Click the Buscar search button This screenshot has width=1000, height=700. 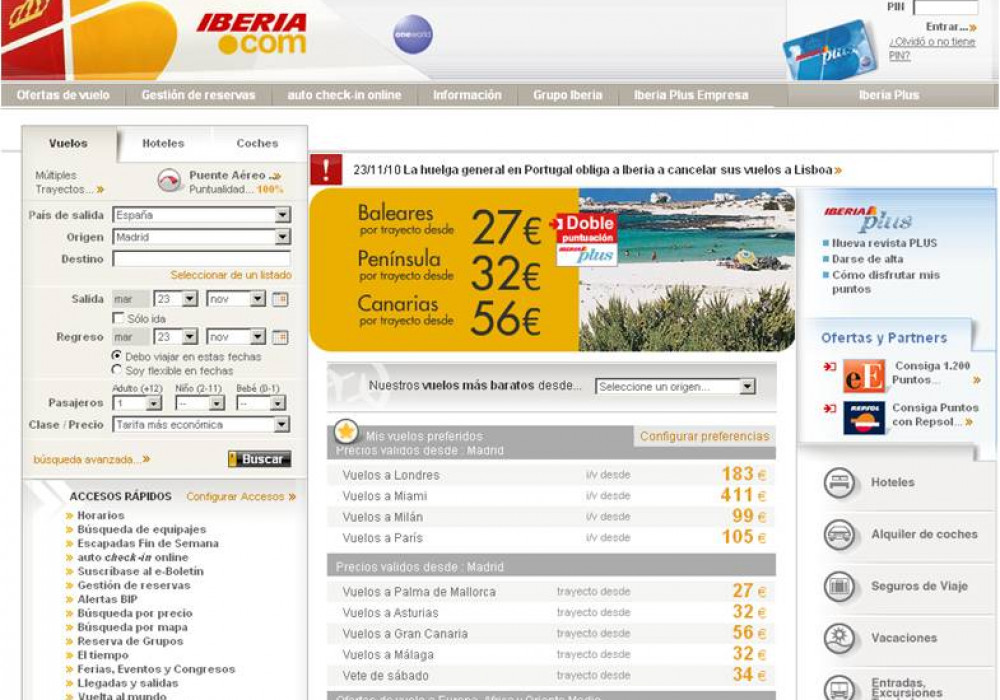point(260,459)
